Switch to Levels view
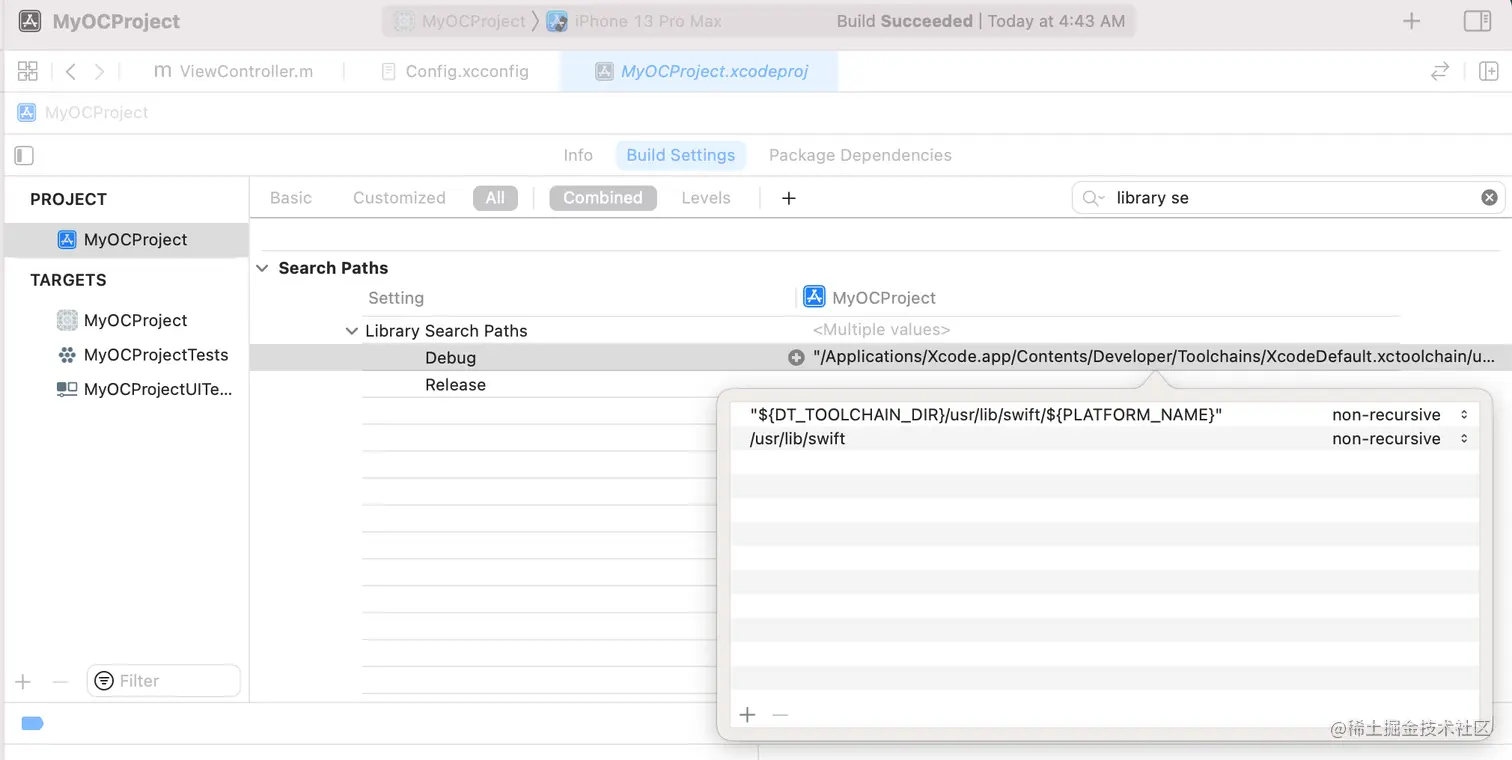 [706, 198]
